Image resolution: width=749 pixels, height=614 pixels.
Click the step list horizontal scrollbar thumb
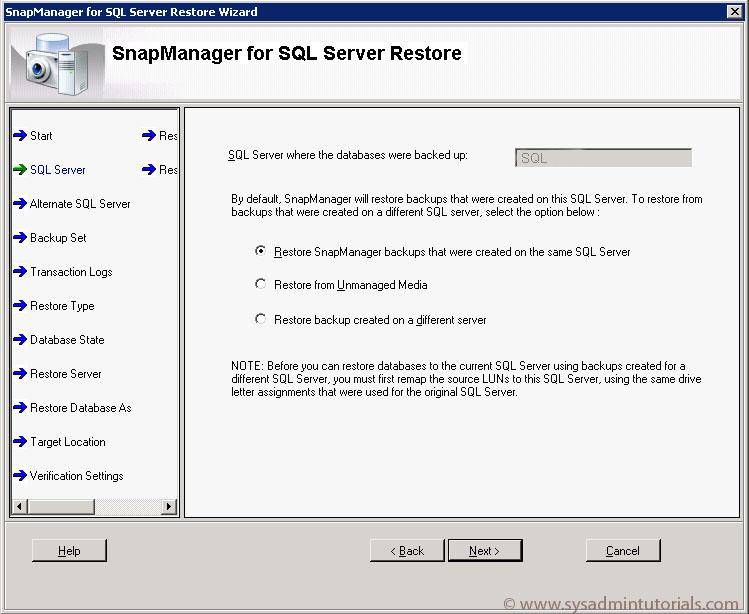[61, 506]
